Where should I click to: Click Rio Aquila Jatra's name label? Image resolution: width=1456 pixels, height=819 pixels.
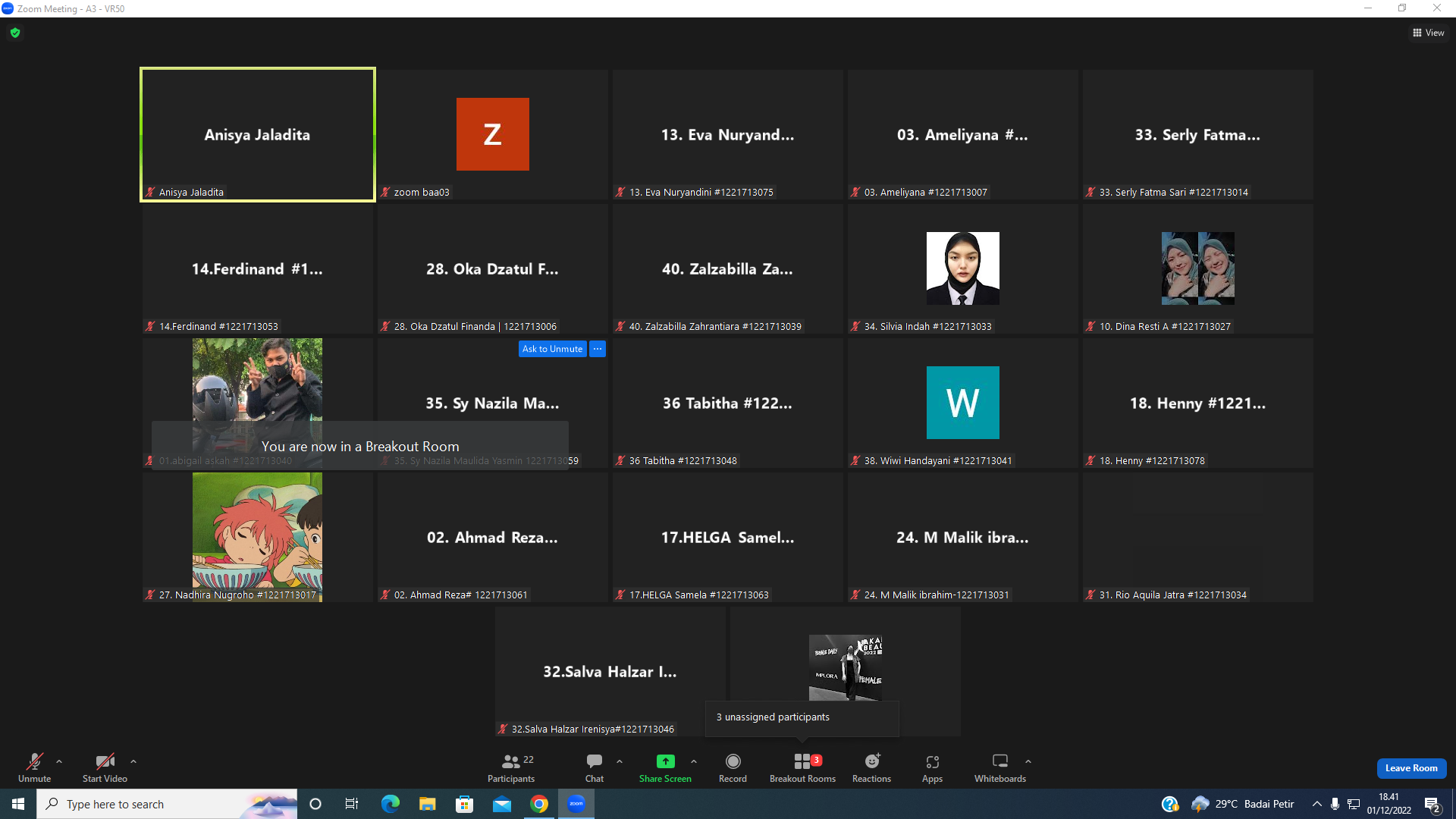pyautogui.click(x=1173, y=595)
